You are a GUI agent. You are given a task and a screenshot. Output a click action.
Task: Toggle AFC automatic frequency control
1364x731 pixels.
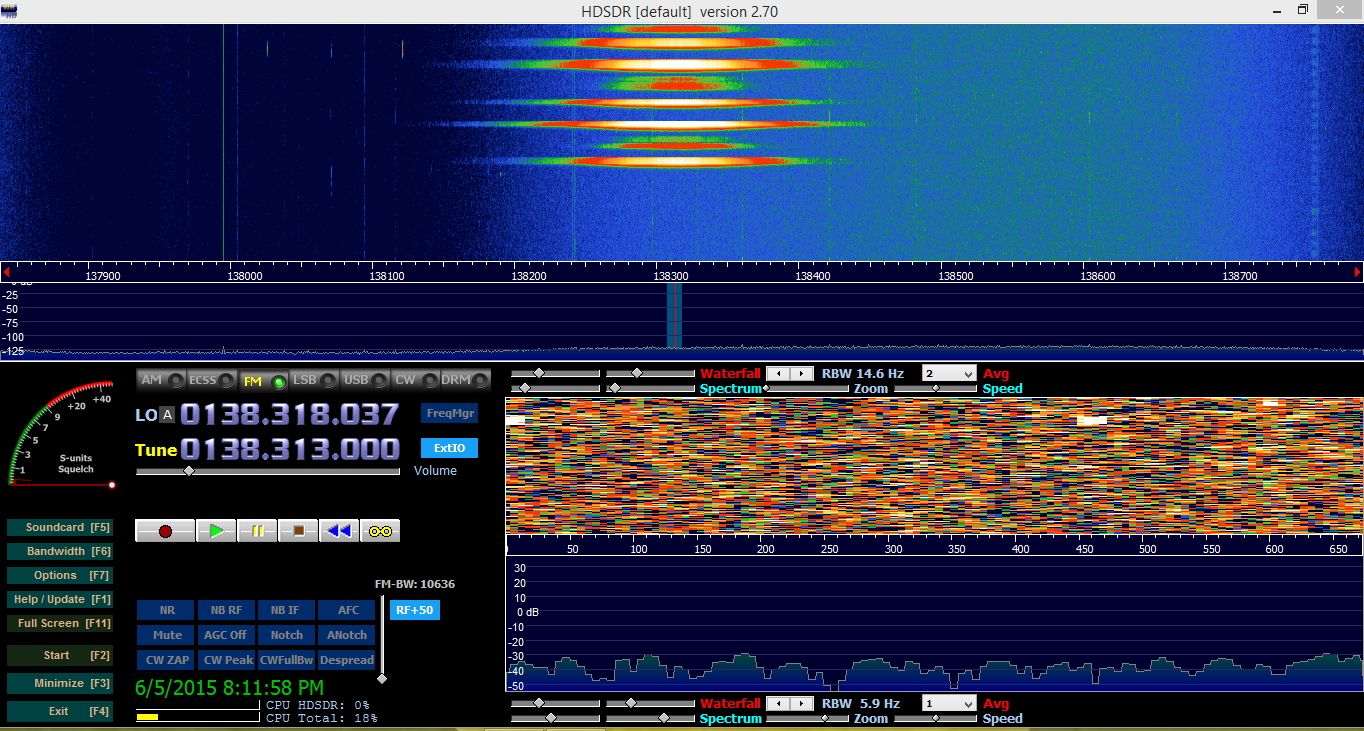(x=347, y=610)
